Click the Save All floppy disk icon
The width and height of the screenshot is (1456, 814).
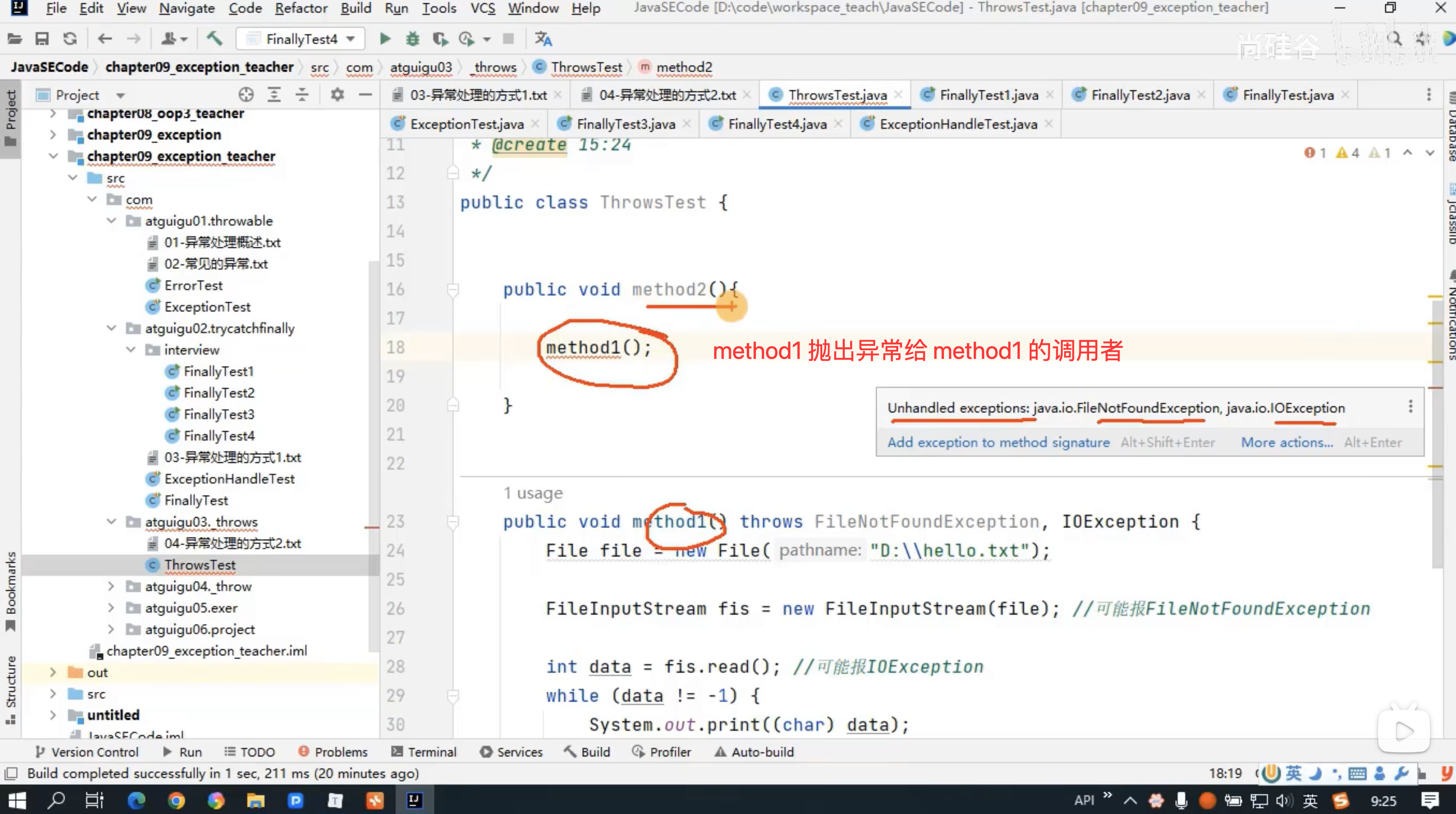pyautogui.click(x=42, y=38)
